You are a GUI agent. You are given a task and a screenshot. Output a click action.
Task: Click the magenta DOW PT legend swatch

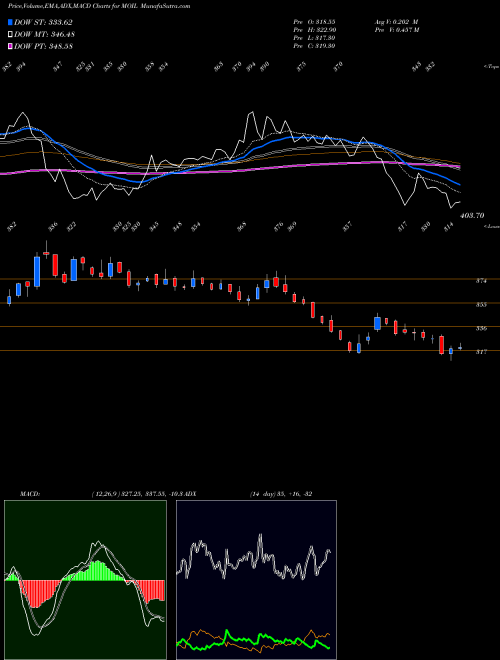point(11,46)
